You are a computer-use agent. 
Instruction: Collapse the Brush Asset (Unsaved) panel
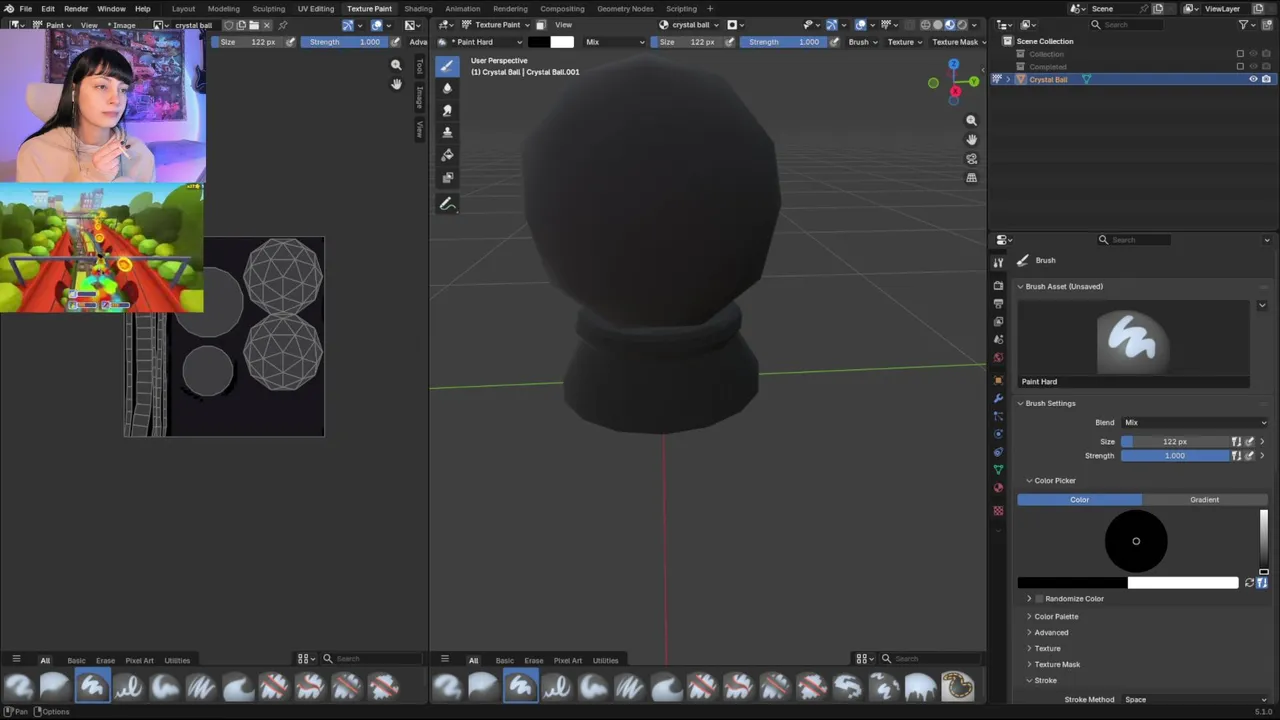tap(1064, 287)
